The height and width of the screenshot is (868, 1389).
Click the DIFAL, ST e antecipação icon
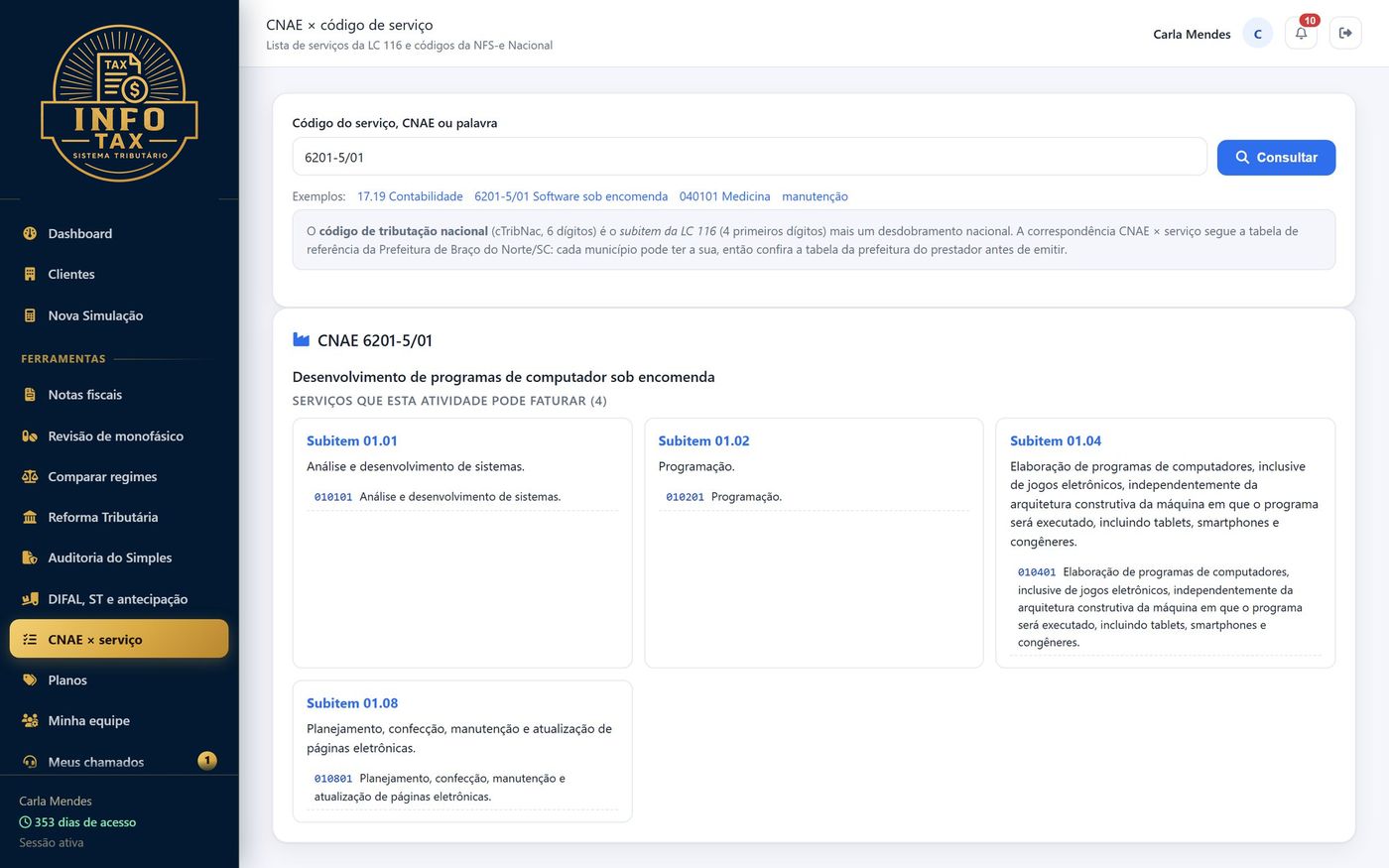pyautogui.click(x=30, y=599)
